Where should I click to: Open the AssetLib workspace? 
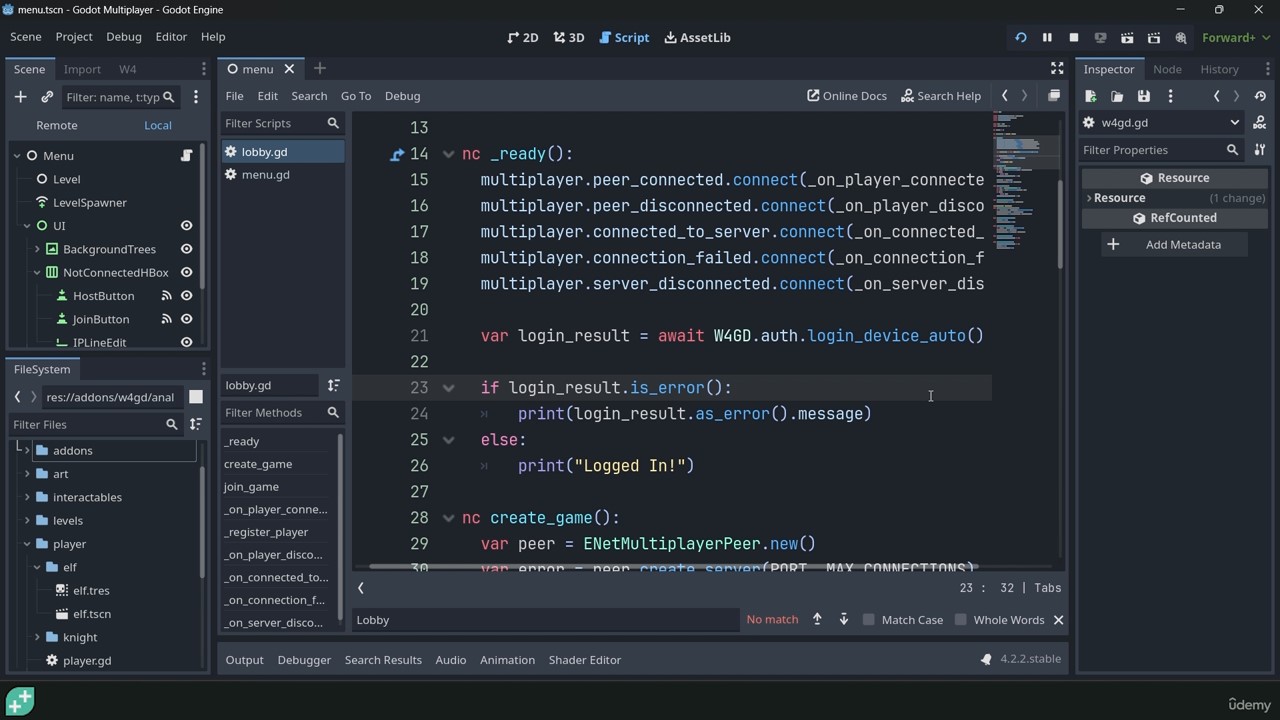pyautogui.click(x=697, y=38)
